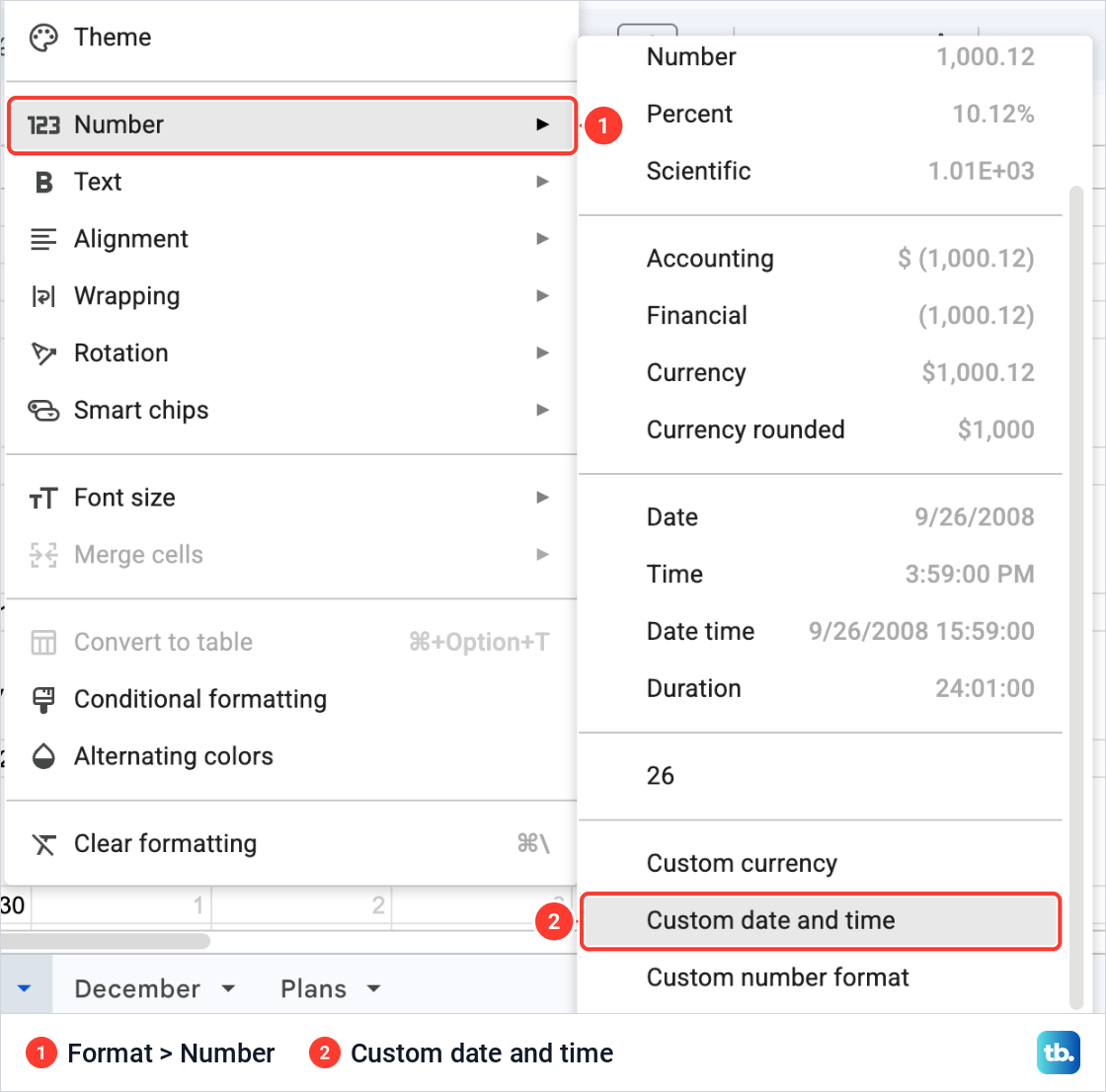Expand the Text submenu arrow
Screen dimensions: 1106x1092
tap(542, 182)
